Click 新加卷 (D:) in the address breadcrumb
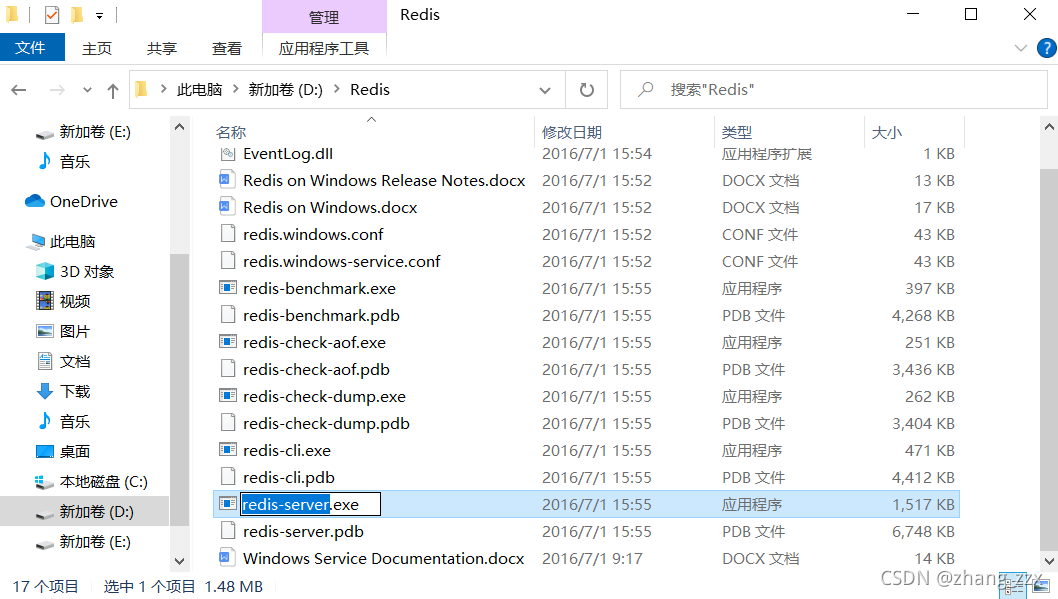 coord(285,90)
